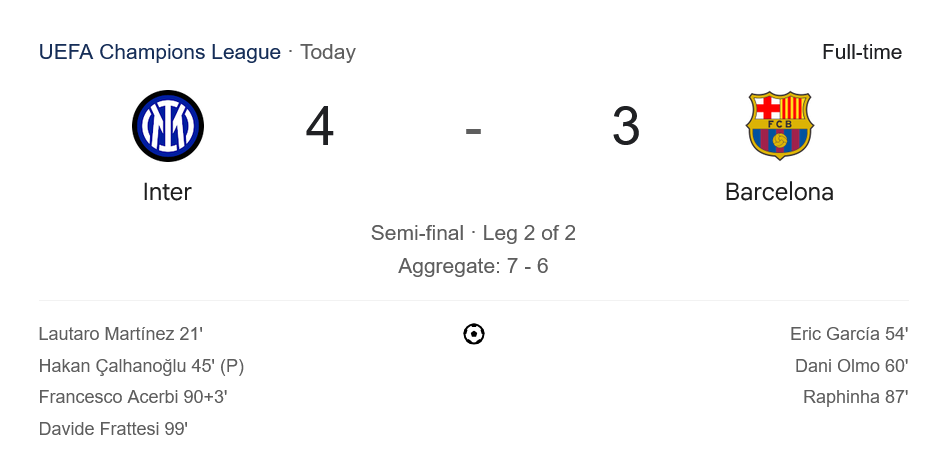Viewport: 948px width, 459px height.
Task: Select Eric García 54' goal entry
Action: pyautogui.click(x=849, y=334)
